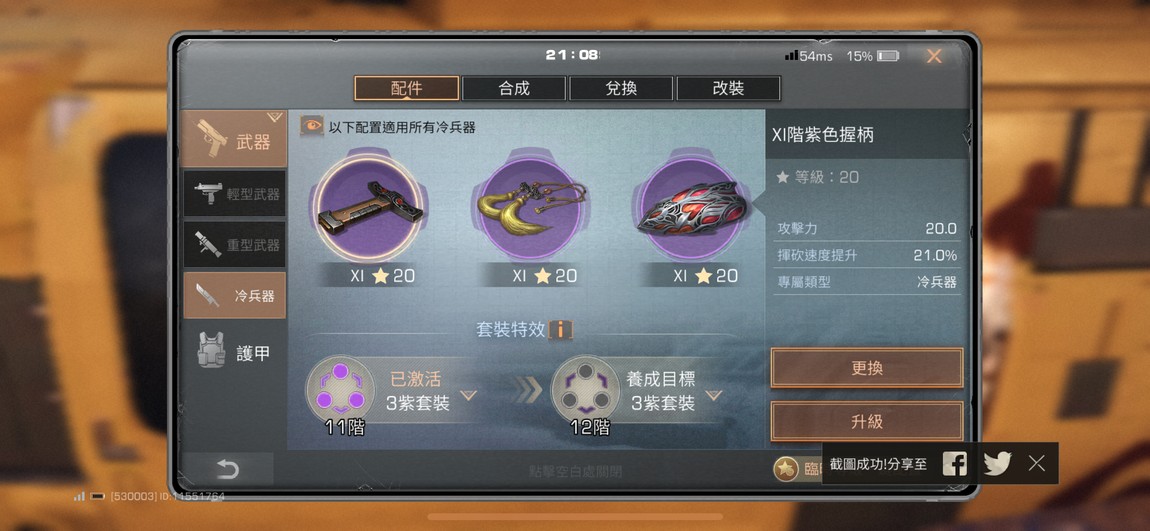Dismiss the screenshot share popup

[x=1036, y=463]
